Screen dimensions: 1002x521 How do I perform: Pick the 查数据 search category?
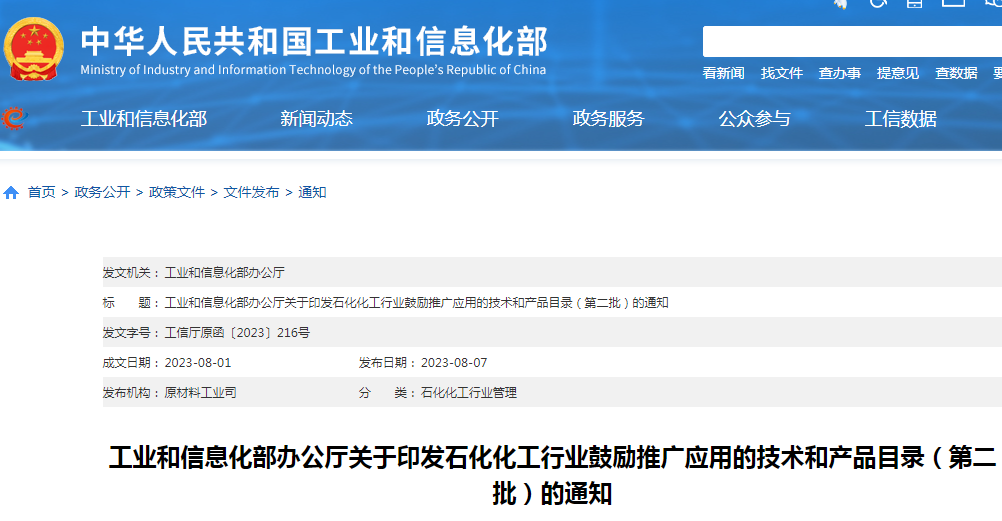[x=956, y=73]
